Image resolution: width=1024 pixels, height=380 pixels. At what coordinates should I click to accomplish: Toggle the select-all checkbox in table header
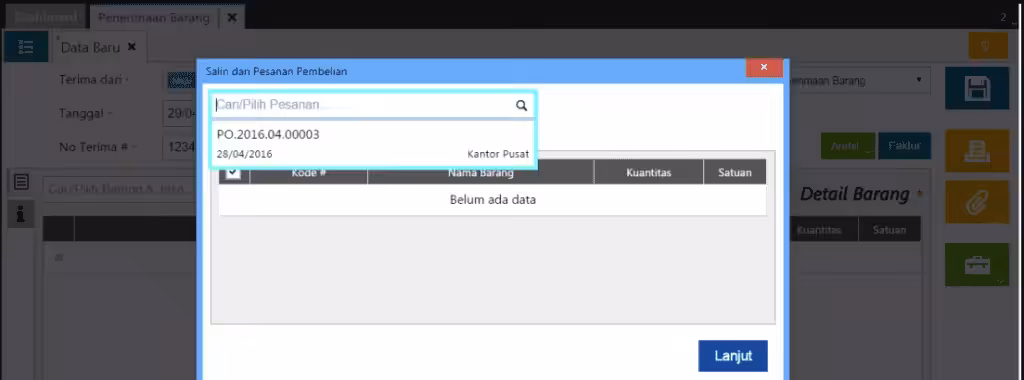(x=233, y=173)
